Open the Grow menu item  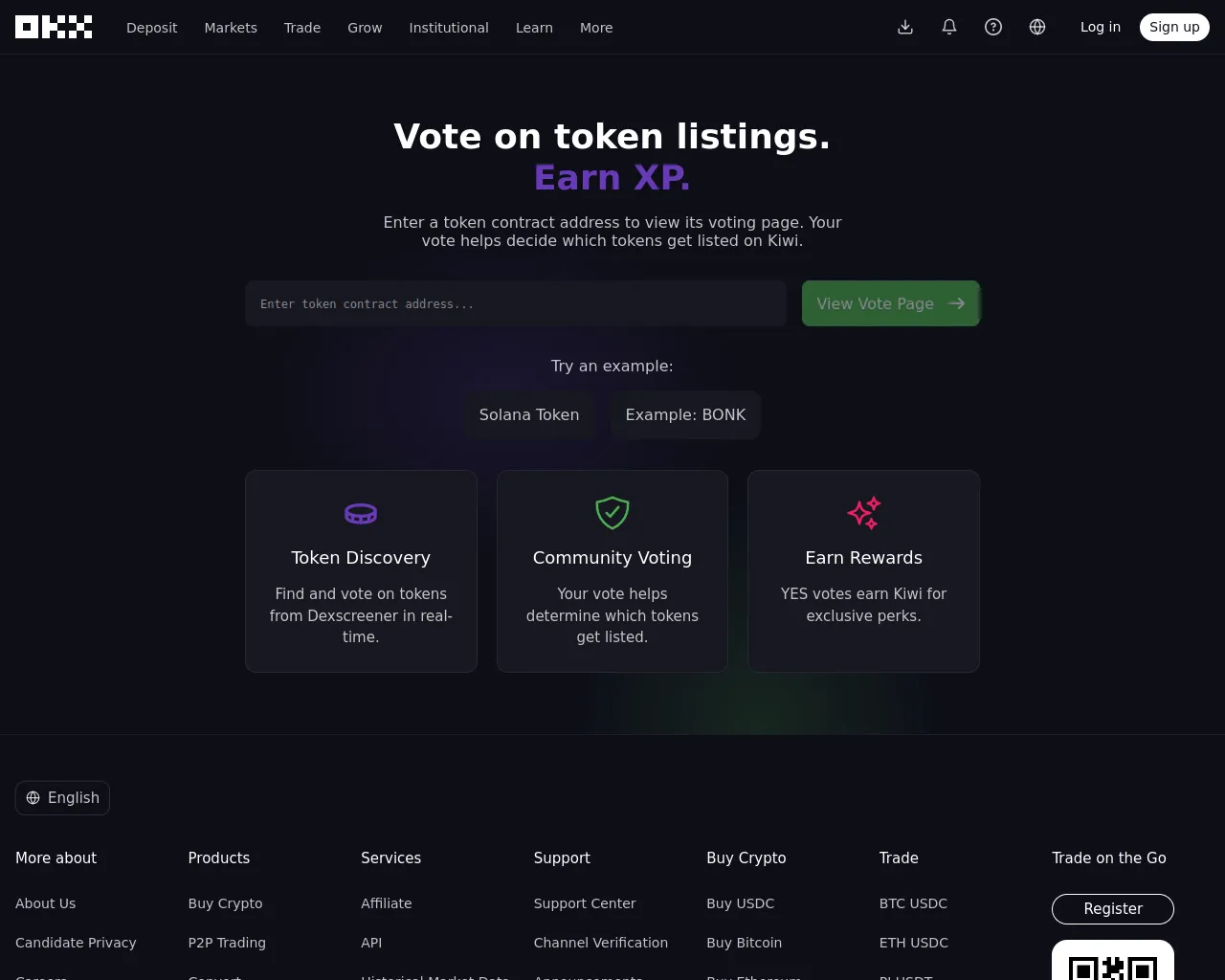[x=365, y=28]
